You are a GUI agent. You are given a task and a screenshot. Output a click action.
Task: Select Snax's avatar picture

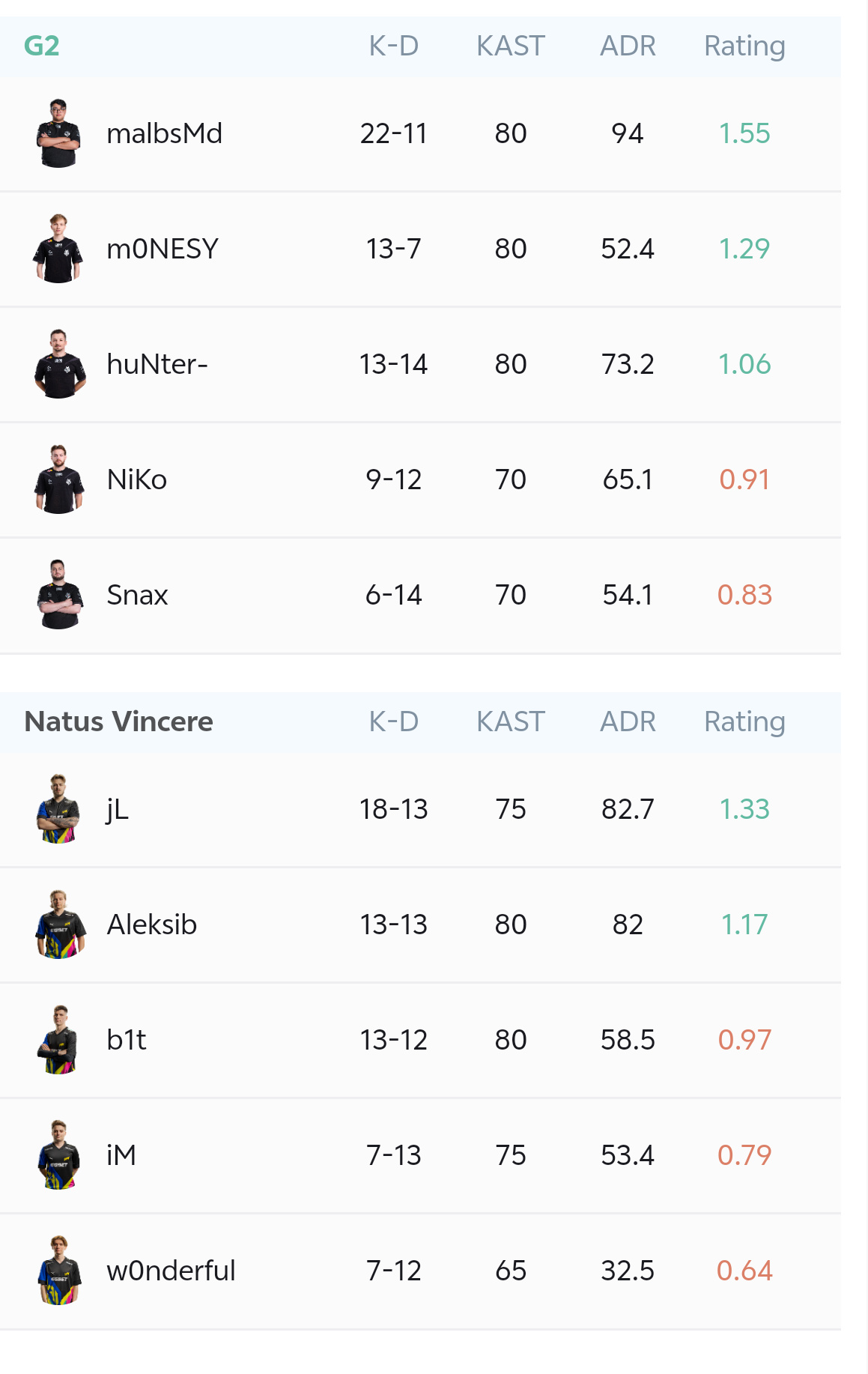[58, 595]
